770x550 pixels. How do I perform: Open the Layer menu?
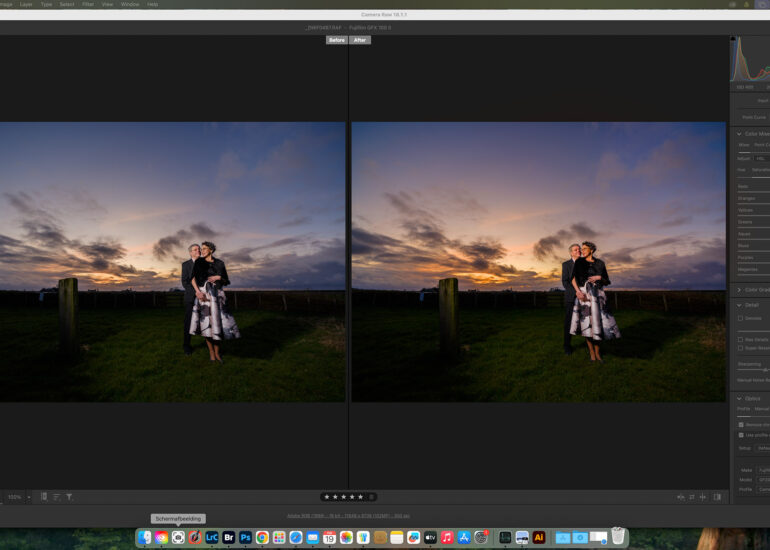click(x=26, y=4)
